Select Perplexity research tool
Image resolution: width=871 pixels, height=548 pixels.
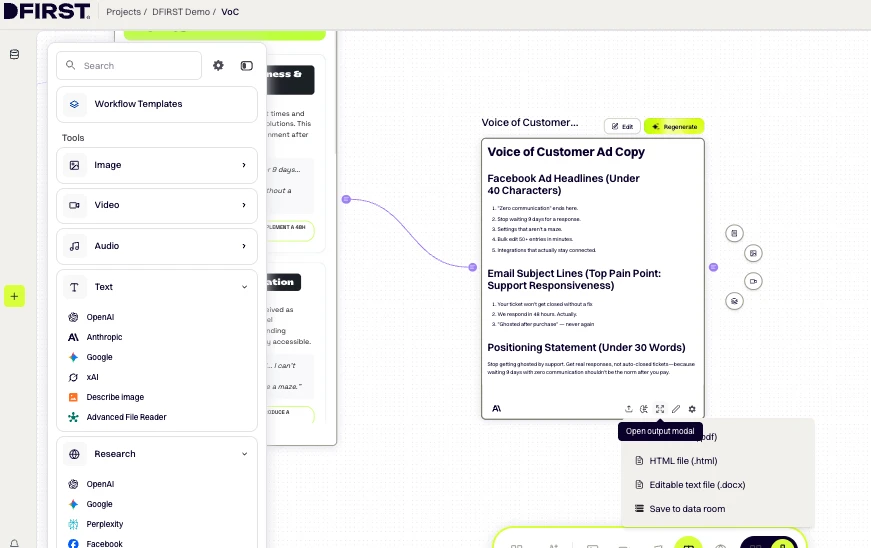104,524
